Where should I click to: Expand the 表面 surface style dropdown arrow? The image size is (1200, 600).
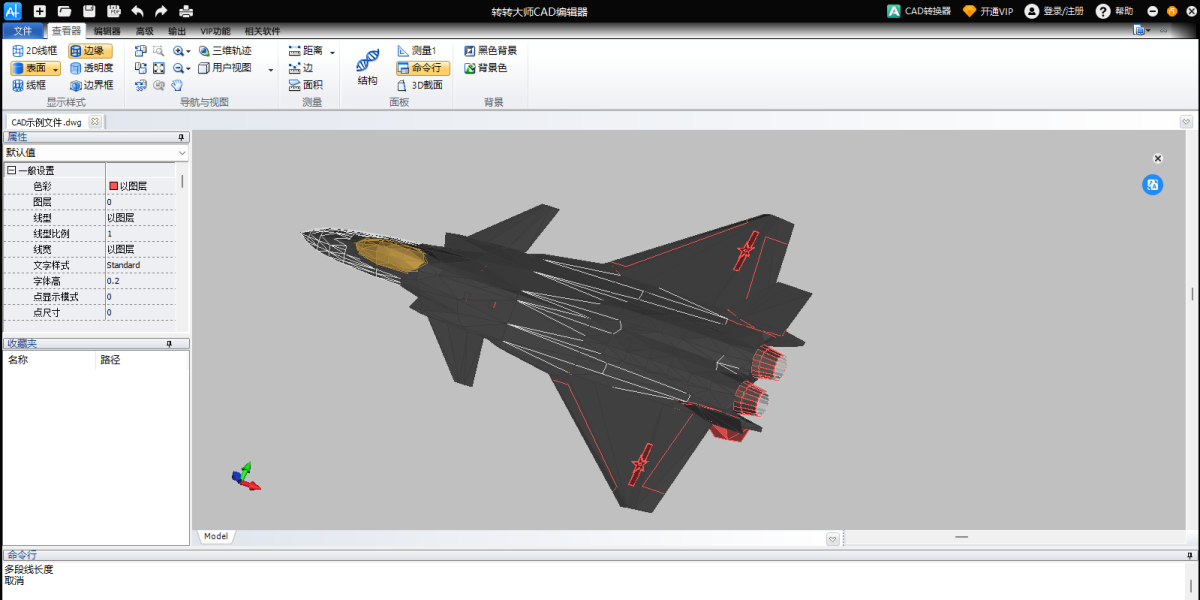(56, 69)
